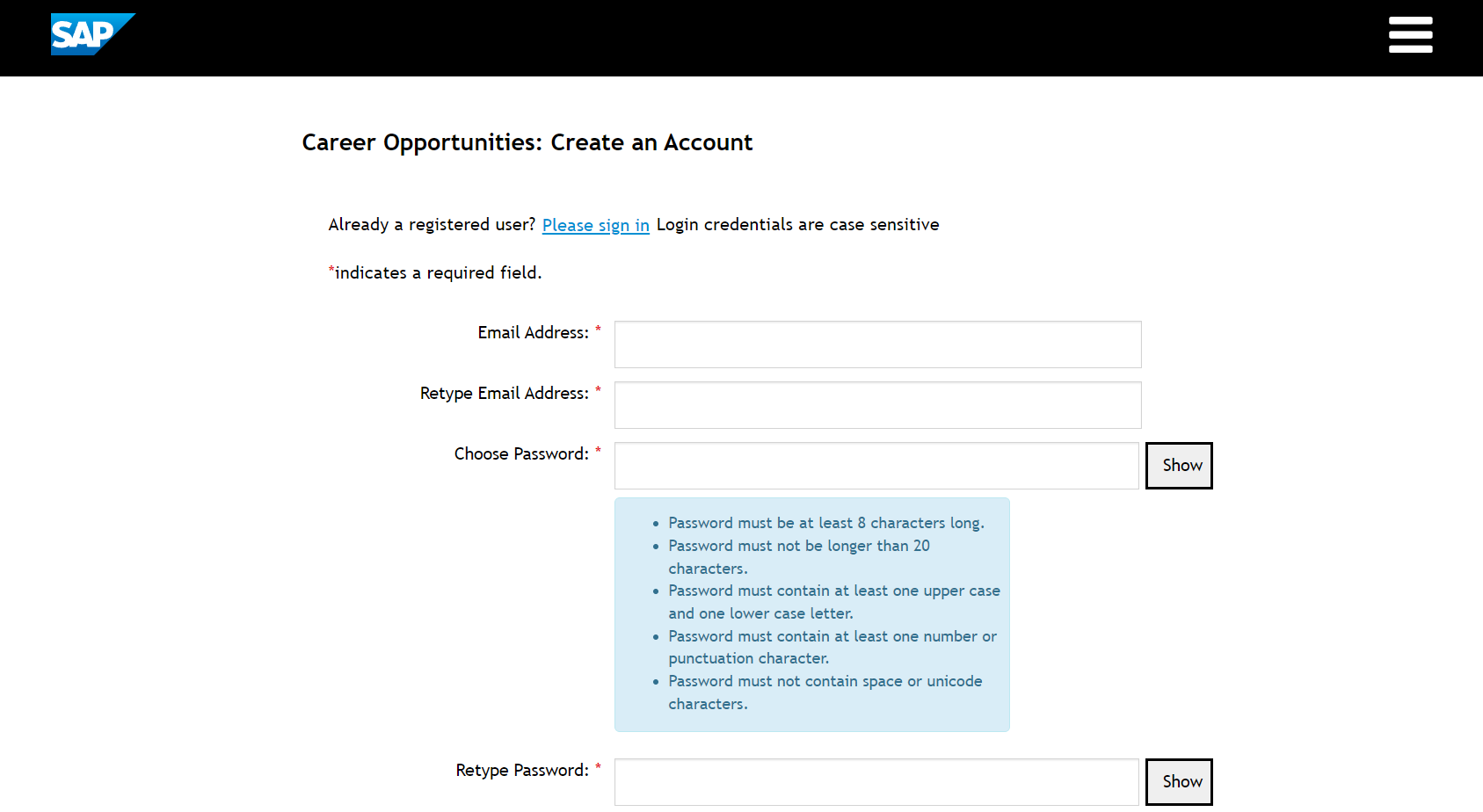Click the 'Email Address:' label
This screenshot has width=1483, height=812.
(x=533, y=333)
